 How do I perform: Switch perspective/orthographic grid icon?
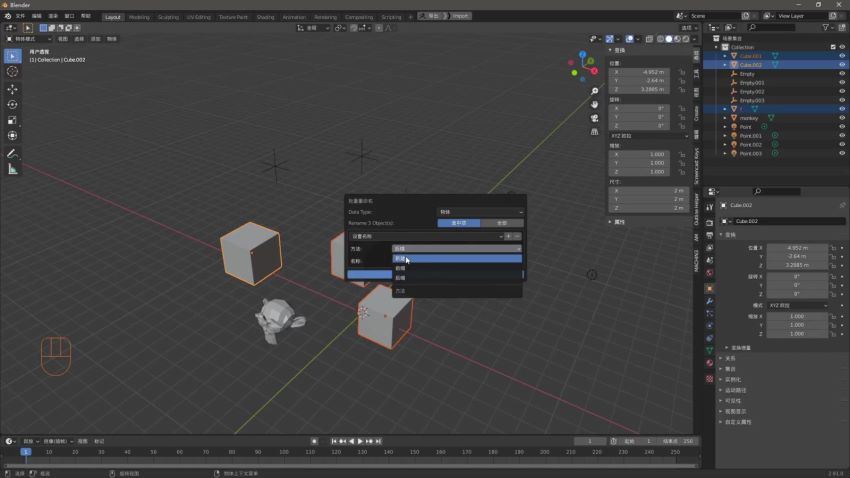(x=595, y=132)
